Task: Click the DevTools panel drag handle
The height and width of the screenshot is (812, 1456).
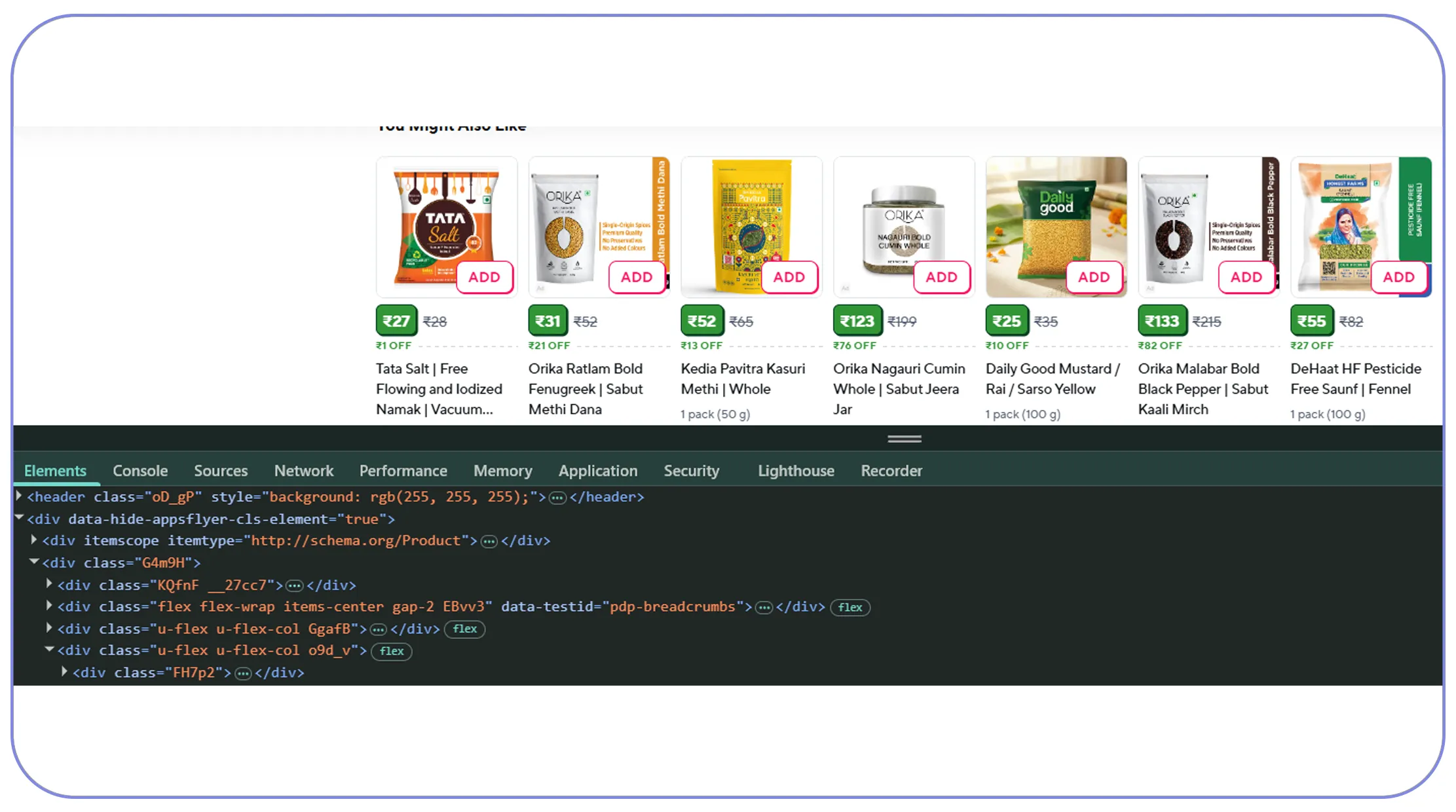Action: tap(905, 439)
